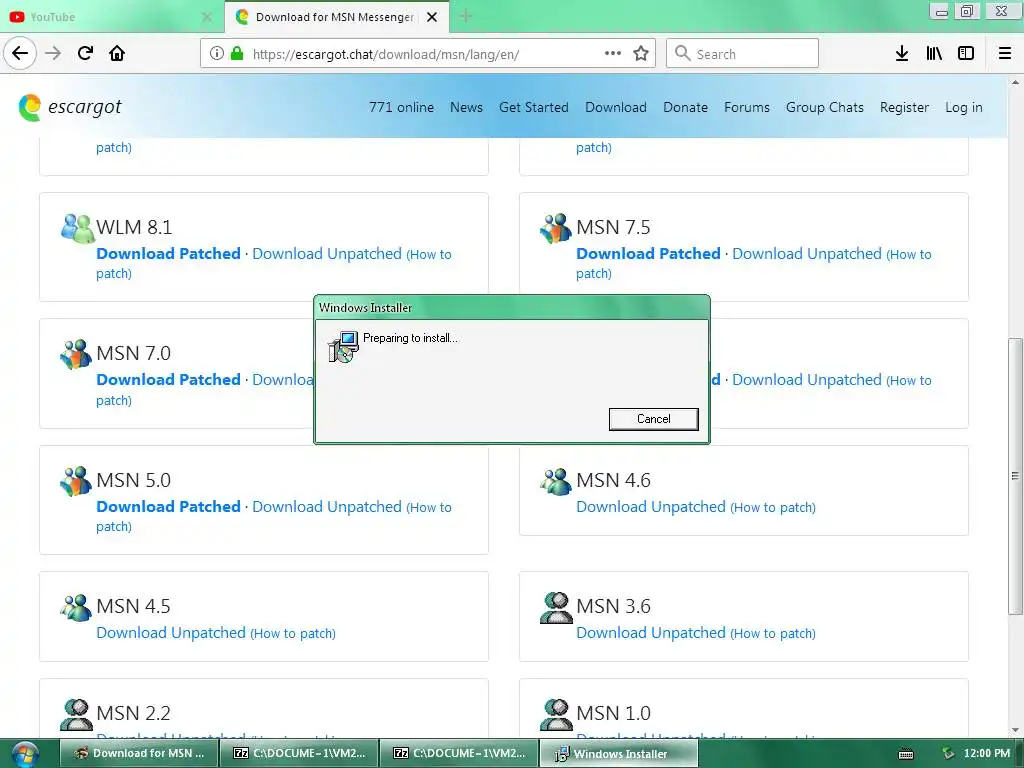This screenshot has height=768, width=1024.
Task: Click the WLM 8.1 messenger icon
Action: [77, 228]
